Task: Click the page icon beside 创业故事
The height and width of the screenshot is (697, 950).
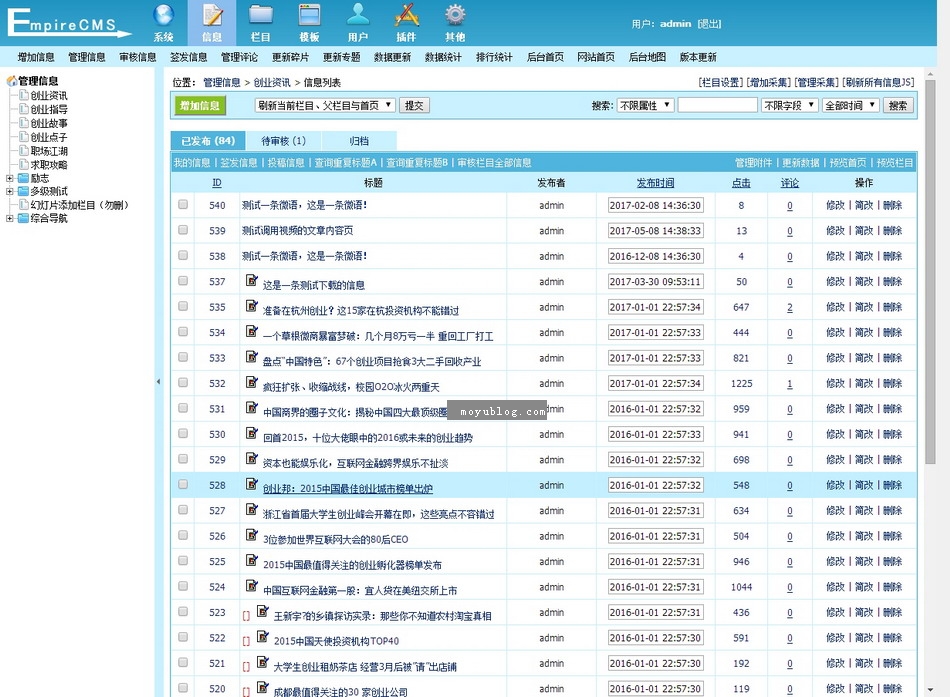Action: [24, 123]
